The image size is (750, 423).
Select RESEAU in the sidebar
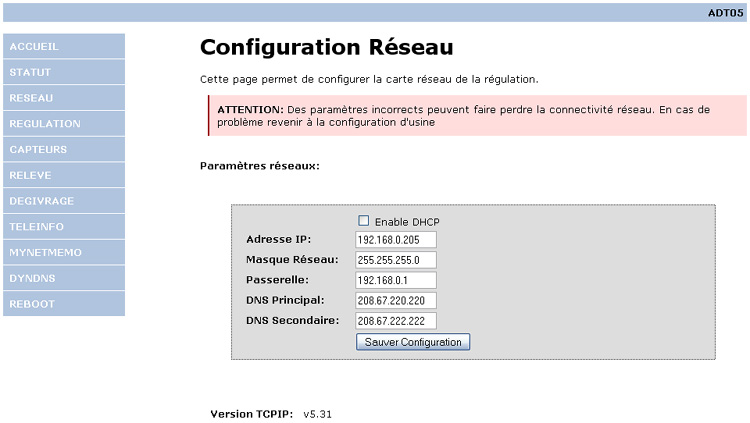click(x=64, y=98)
